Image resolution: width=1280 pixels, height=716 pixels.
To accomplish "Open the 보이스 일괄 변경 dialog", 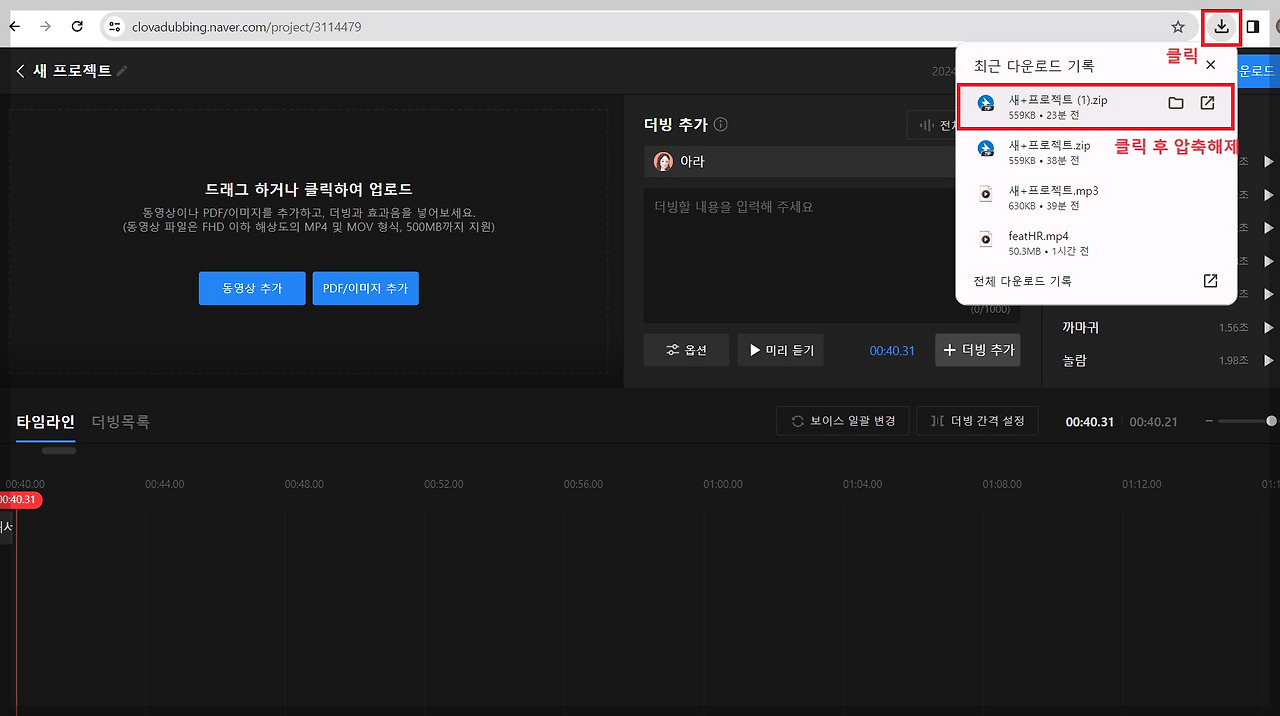I will click(843, 420).
